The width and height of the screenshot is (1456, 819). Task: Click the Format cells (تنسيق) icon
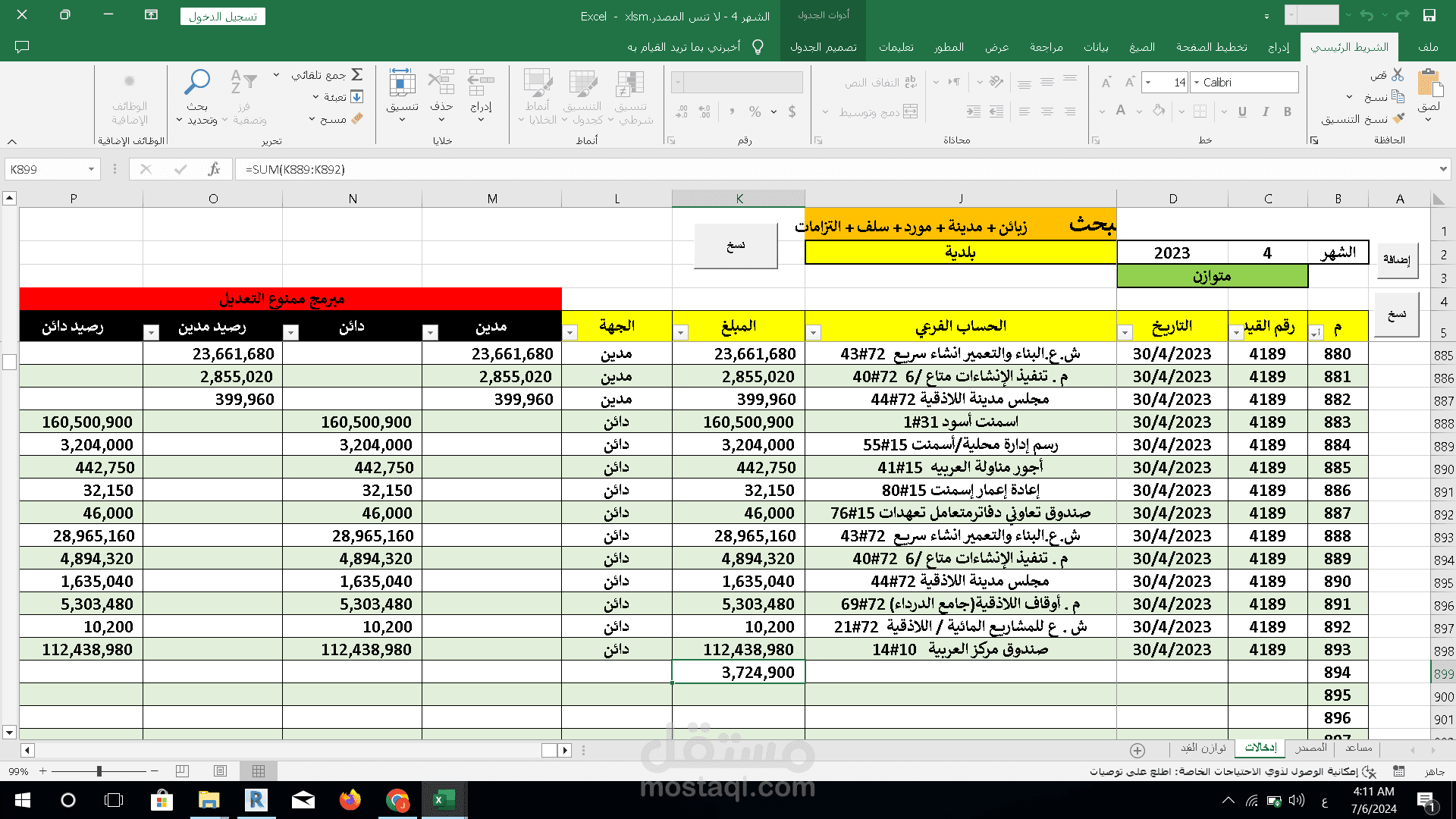coord(402,82)
